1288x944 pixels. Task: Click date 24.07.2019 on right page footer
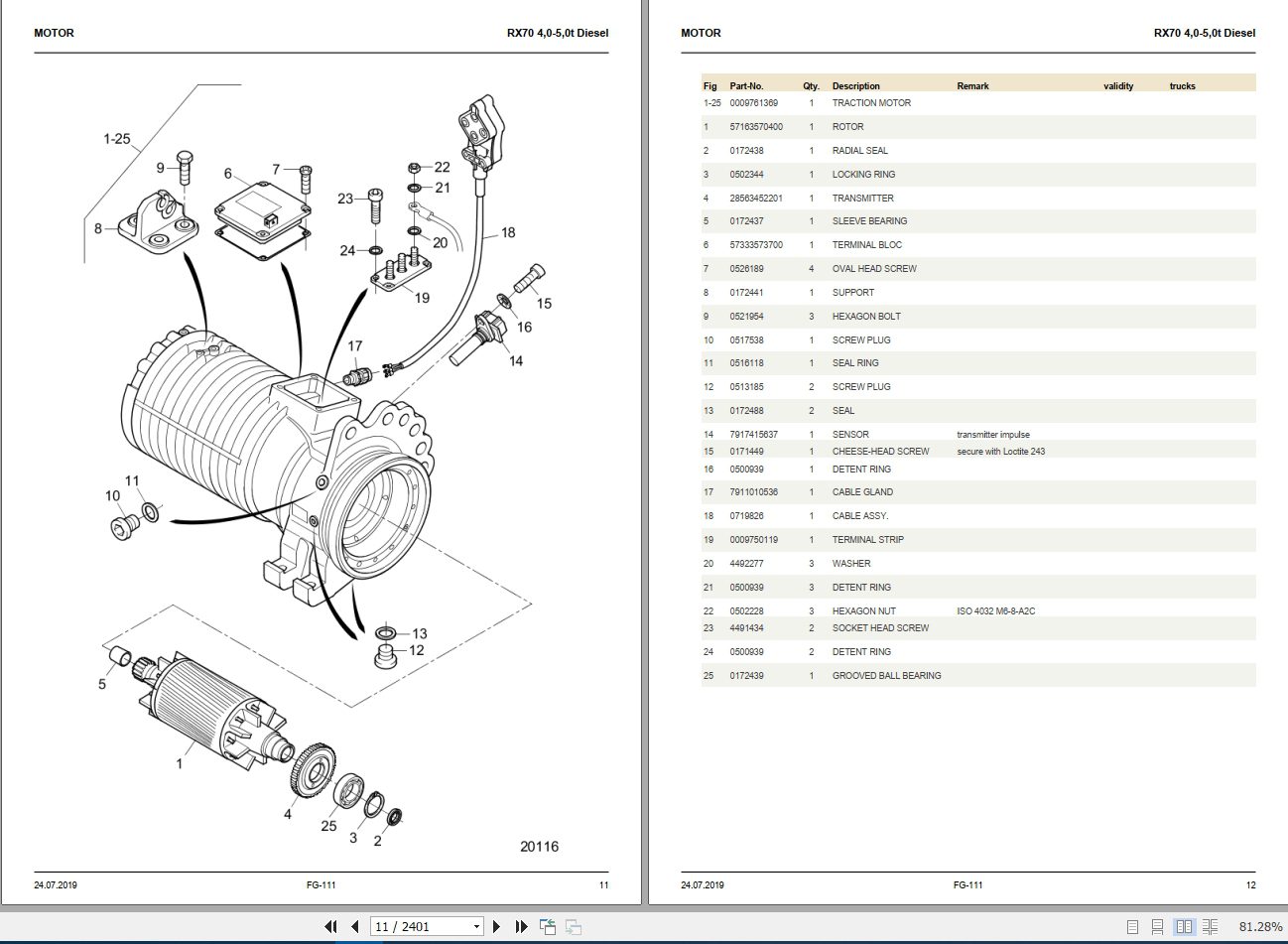tap(703, 885)
